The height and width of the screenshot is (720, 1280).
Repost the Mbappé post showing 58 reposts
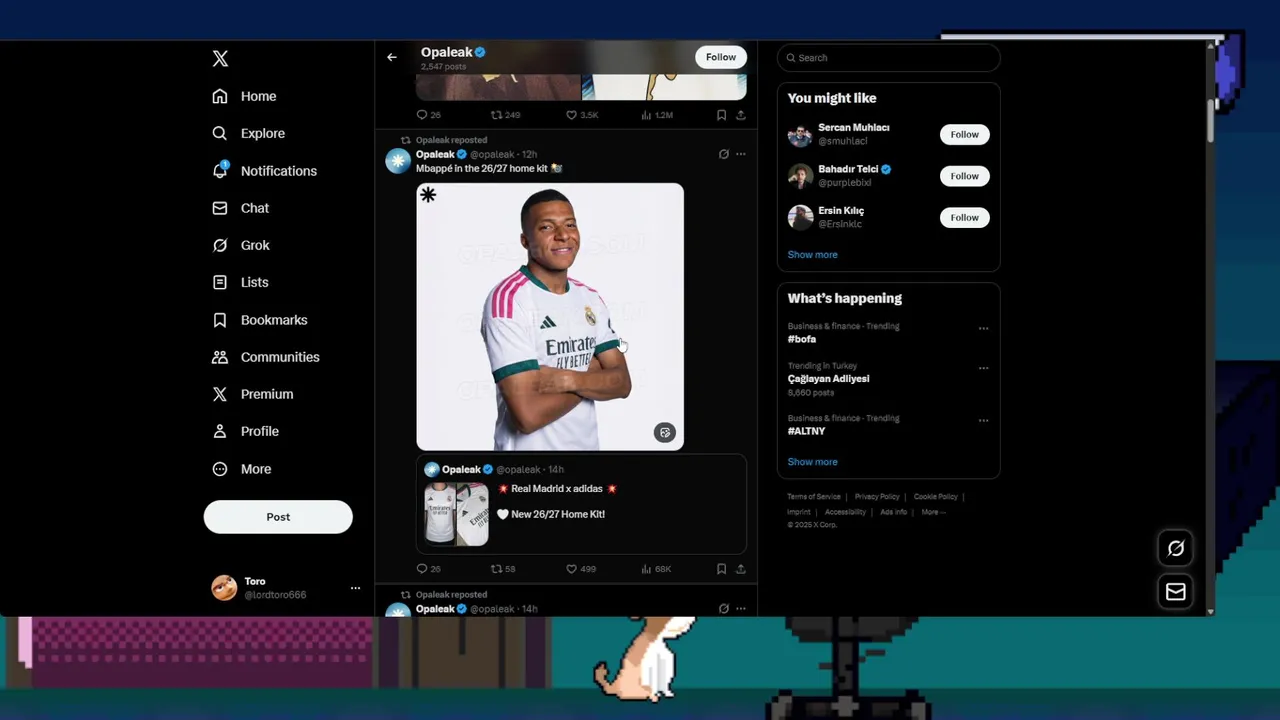pyautogui.click(x=503, y=569)
